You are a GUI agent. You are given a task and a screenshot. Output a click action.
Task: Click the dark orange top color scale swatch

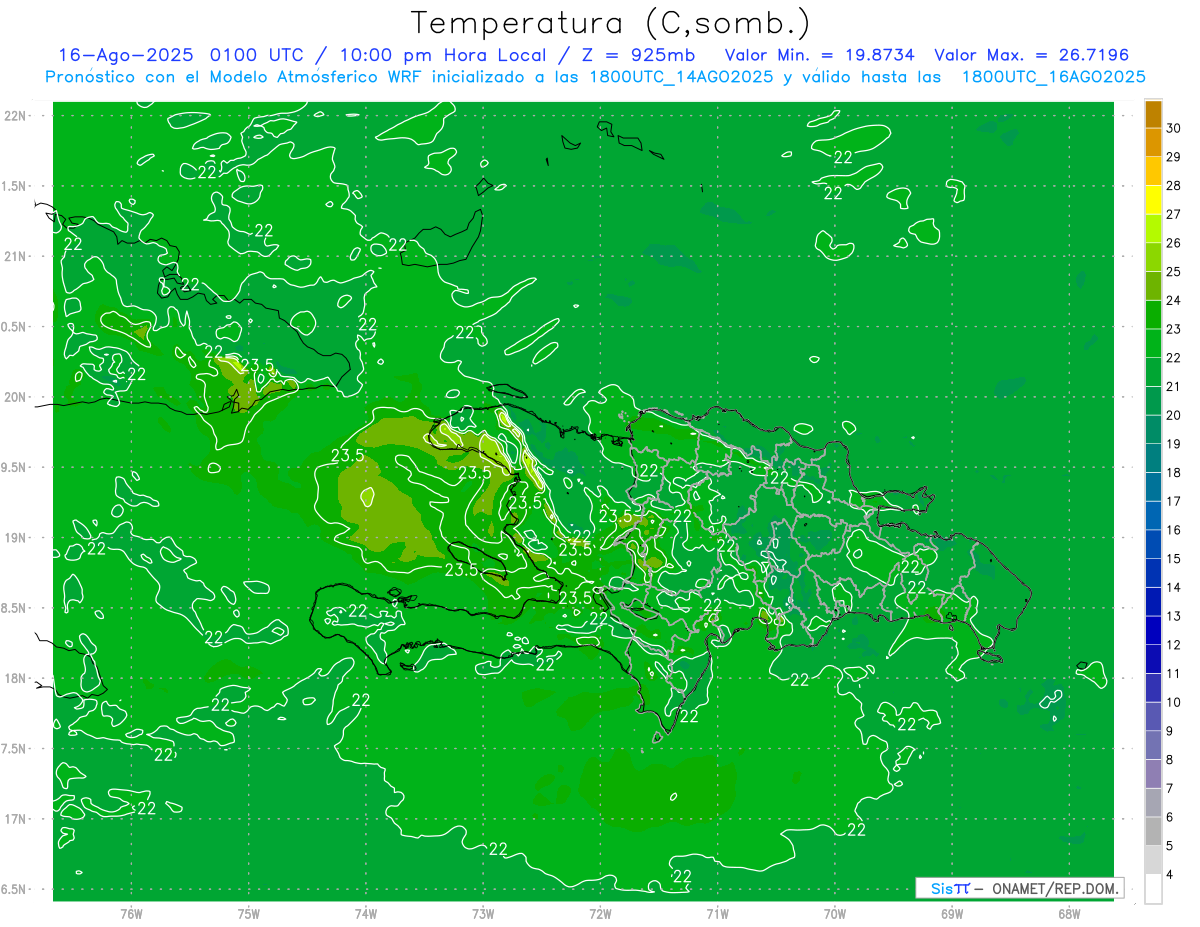click(x=1153, y=114)
